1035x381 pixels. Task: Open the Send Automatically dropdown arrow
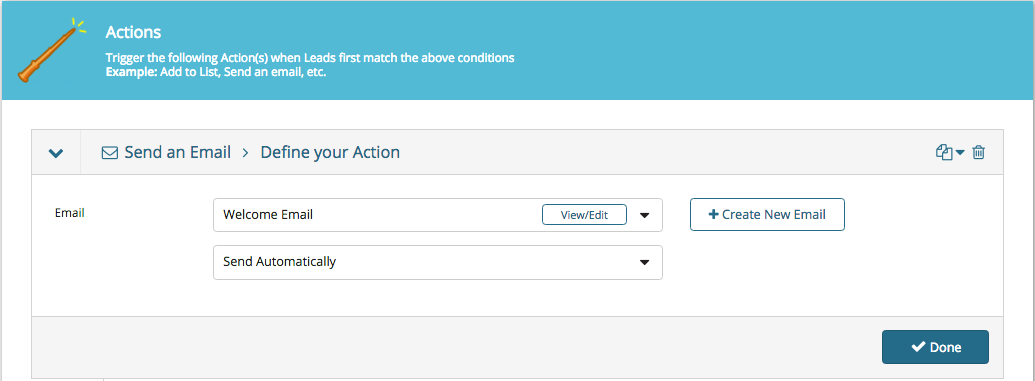645,262
